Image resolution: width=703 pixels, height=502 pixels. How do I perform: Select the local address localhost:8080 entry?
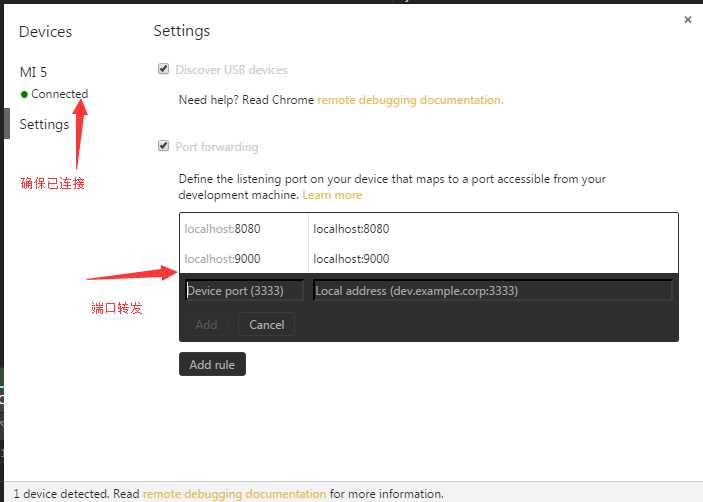tap(351, 229)
